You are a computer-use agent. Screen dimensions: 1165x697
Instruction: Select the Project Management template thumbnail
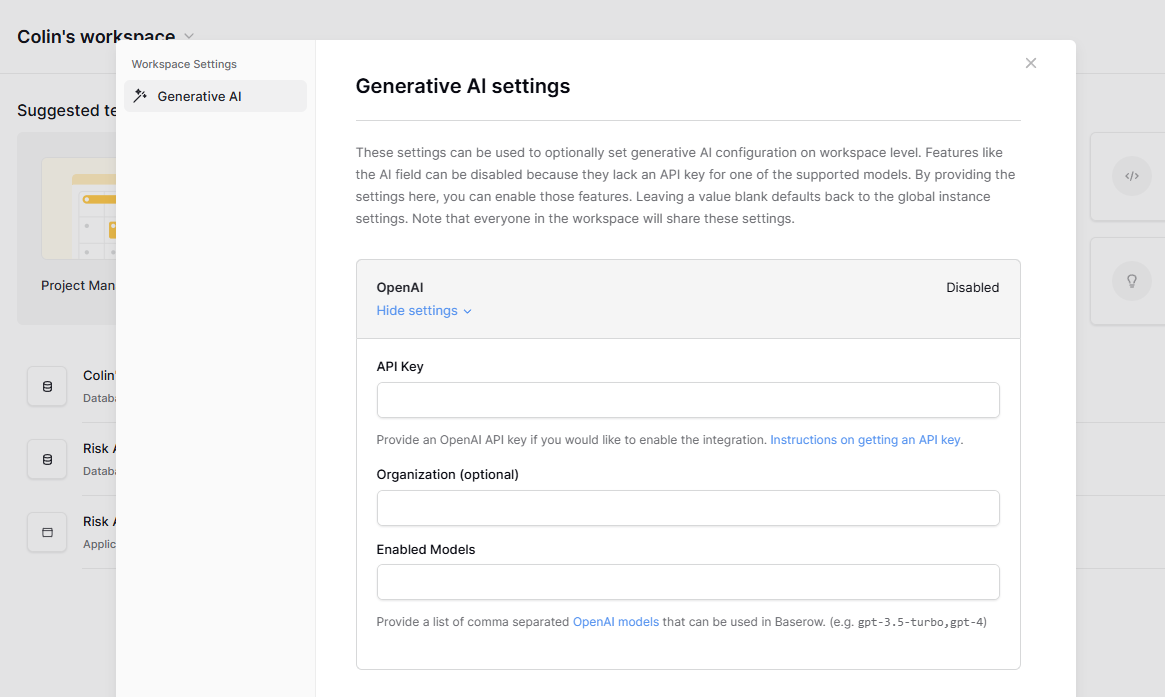78,208
